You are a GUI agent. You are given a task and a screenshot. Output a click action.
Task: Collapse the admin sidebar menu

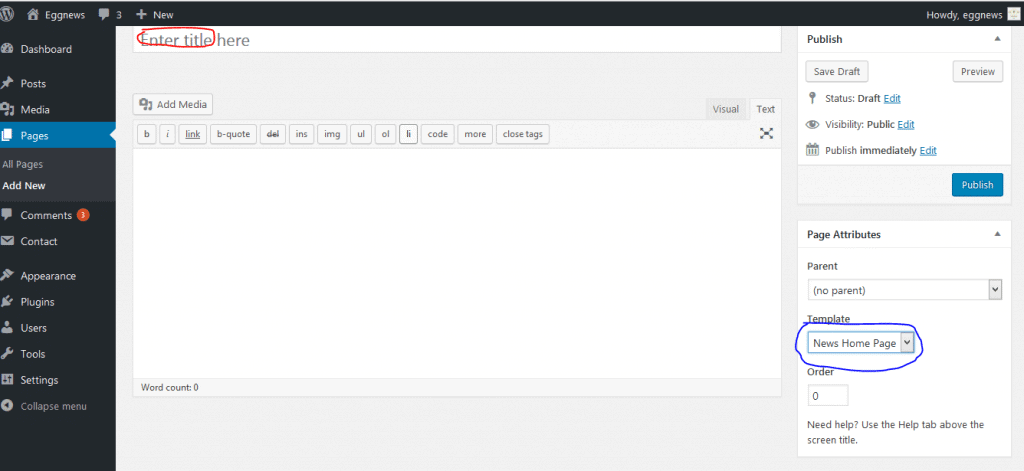click(53, 406)
